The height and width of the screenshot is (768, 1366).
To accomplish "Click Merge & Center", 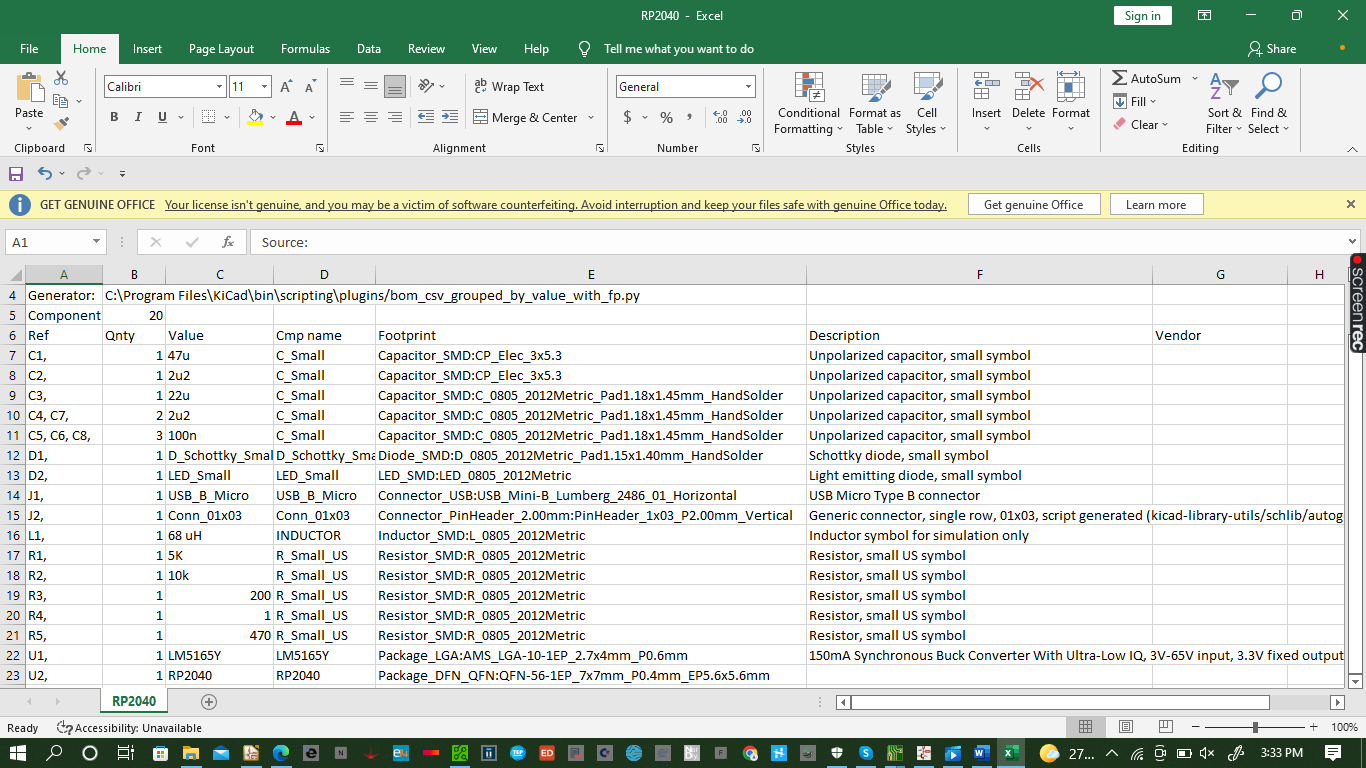I will click(526, 117).
